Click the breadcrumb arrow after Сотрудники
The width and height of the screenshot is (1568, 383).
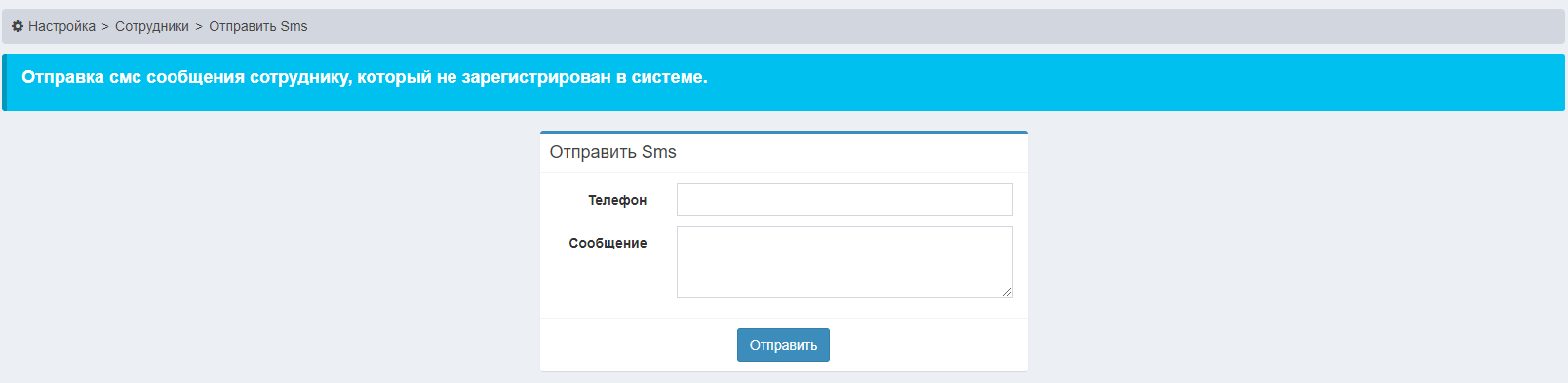(199, 26)
